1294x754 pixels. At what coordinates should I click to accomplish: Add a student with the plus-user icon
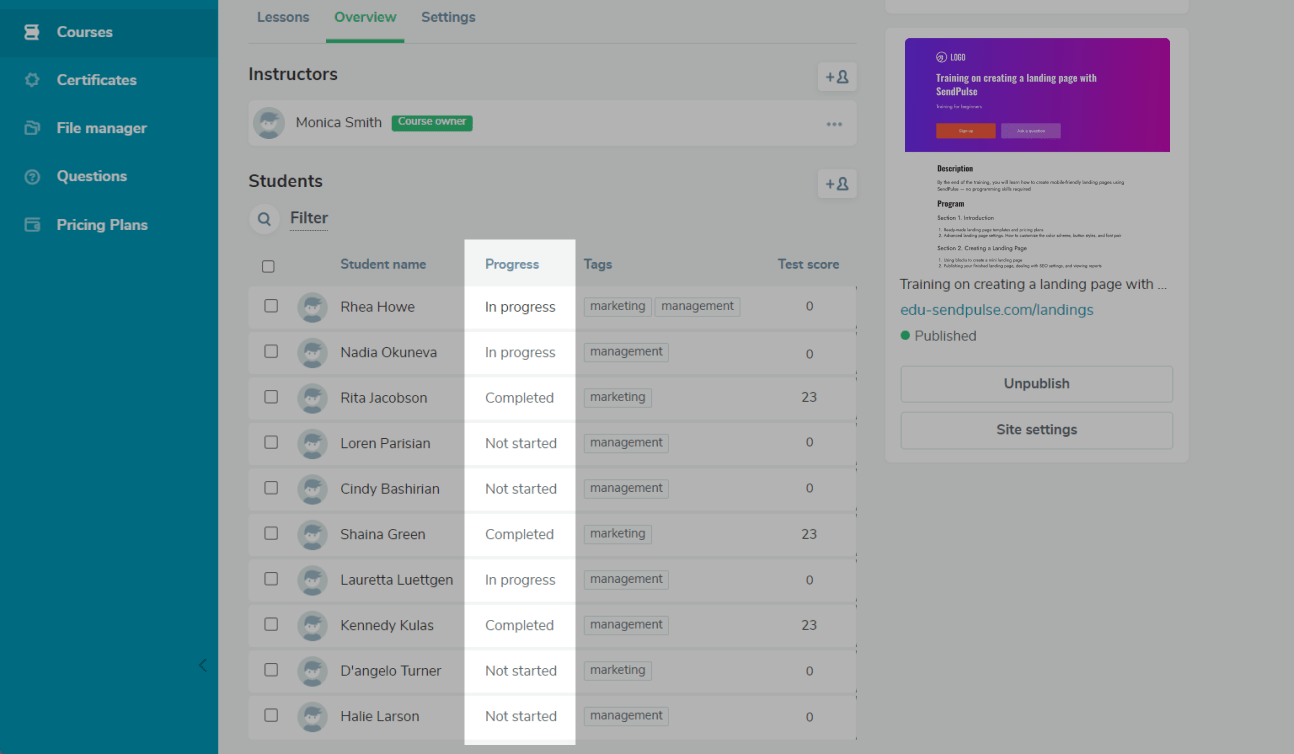pos(836,184)
